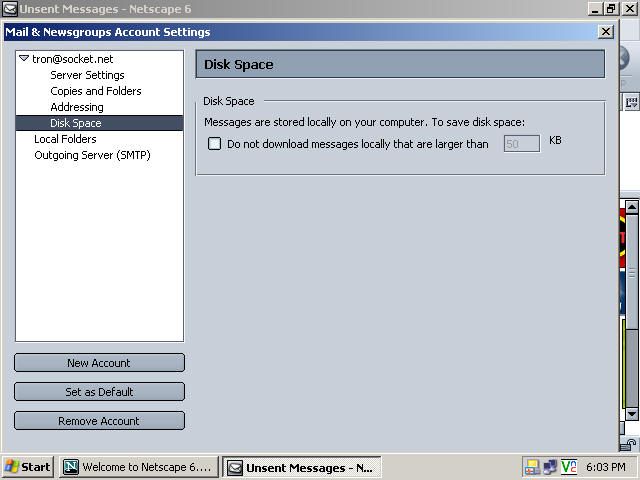Collapse the tron@socket.net account tree
640x480 pixels.
[24, 58]
